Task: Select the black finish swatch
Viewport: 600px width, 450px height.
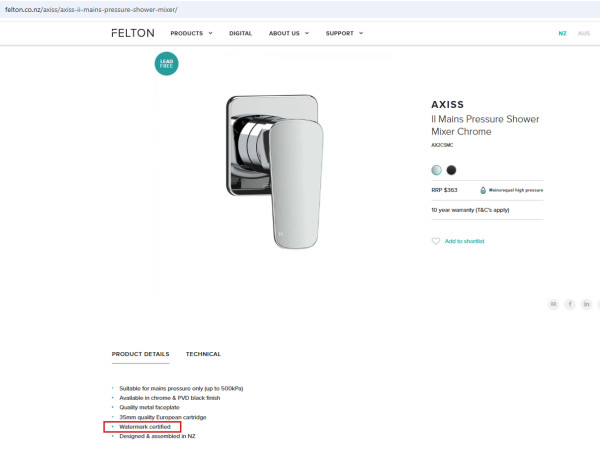Action: [451, 170]
